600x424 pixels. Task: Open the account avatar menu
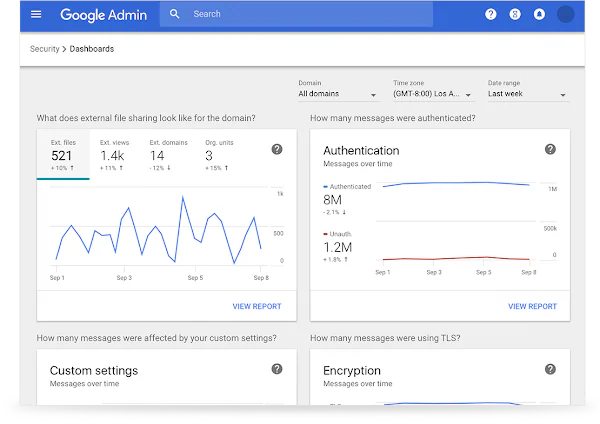(565, 15)
